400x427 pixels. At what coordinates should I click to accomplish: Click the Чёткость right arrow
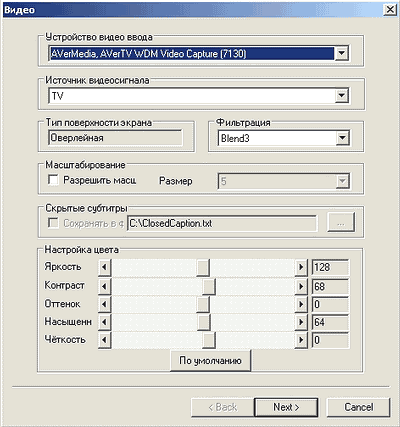tap(301, 340)
